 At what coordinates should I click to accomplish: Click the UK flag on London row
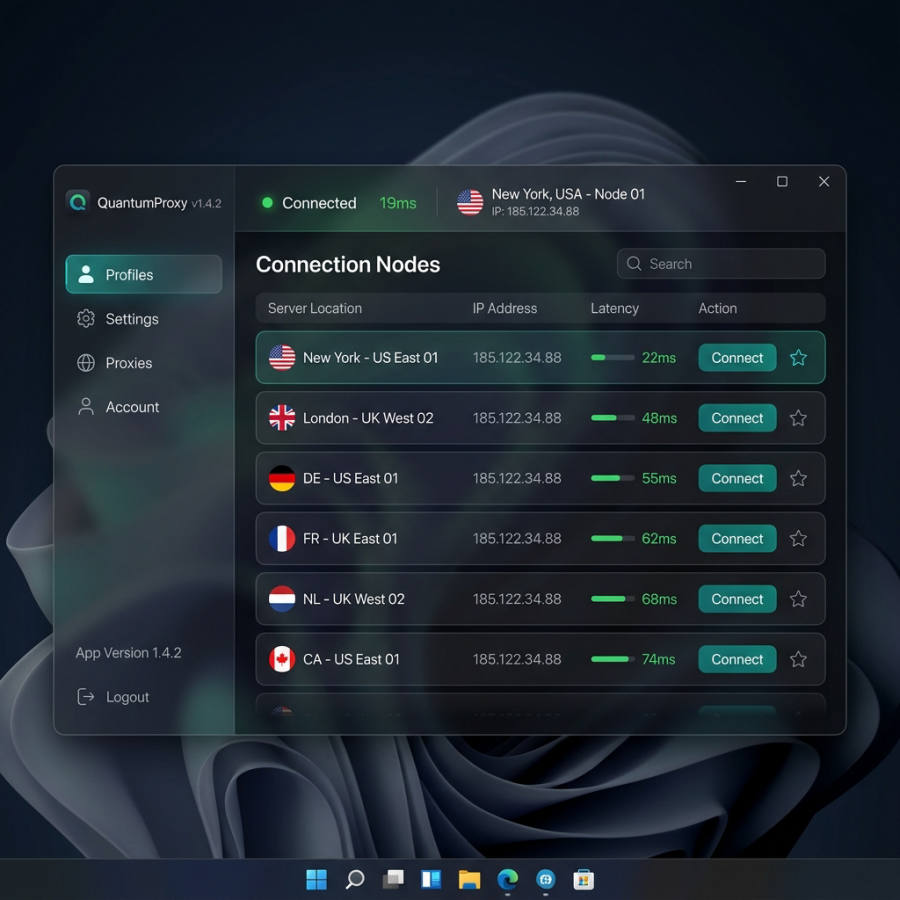282,418
